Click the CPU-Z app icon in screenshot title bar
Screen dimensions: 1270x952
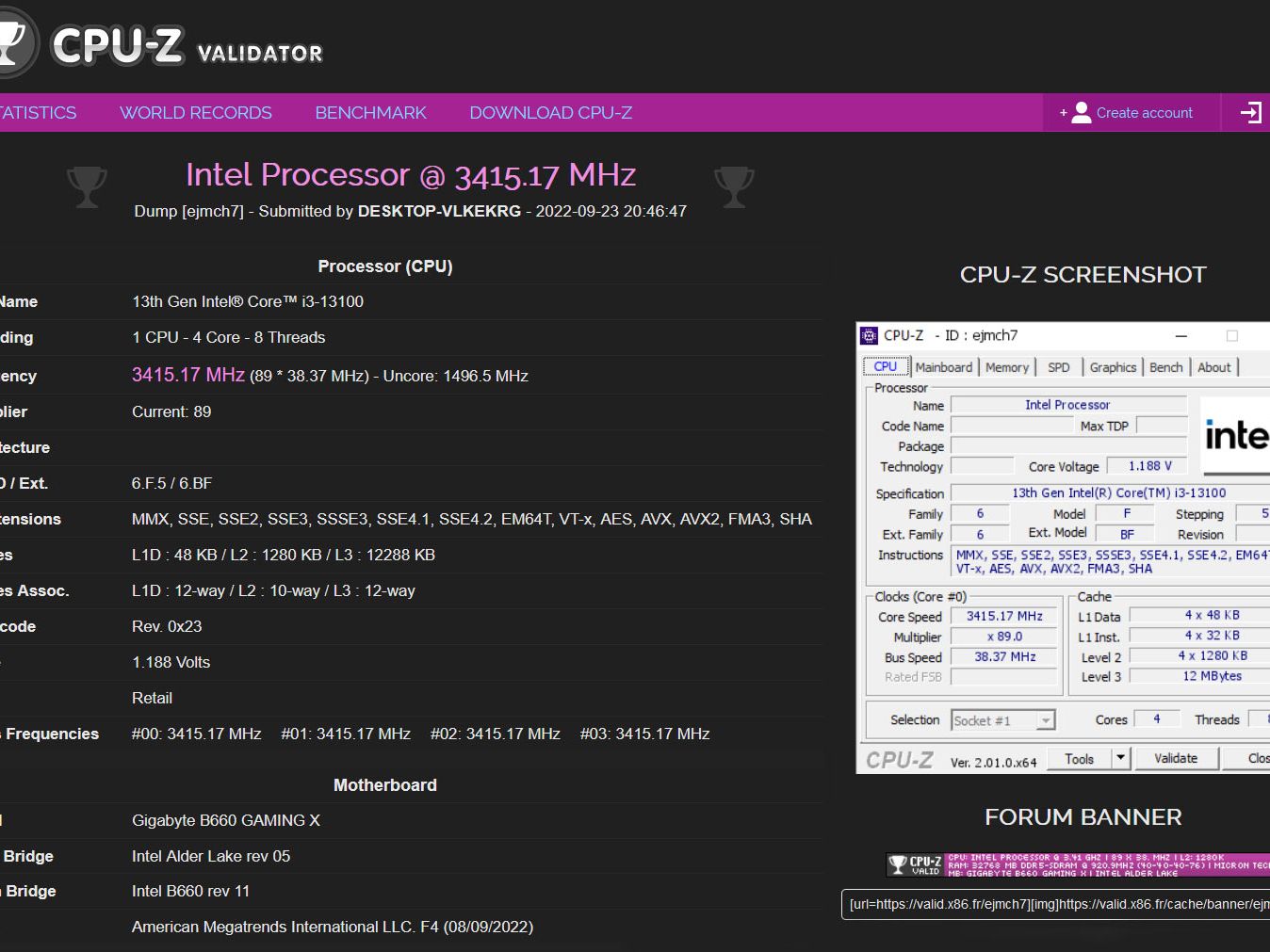click(870, 336)
